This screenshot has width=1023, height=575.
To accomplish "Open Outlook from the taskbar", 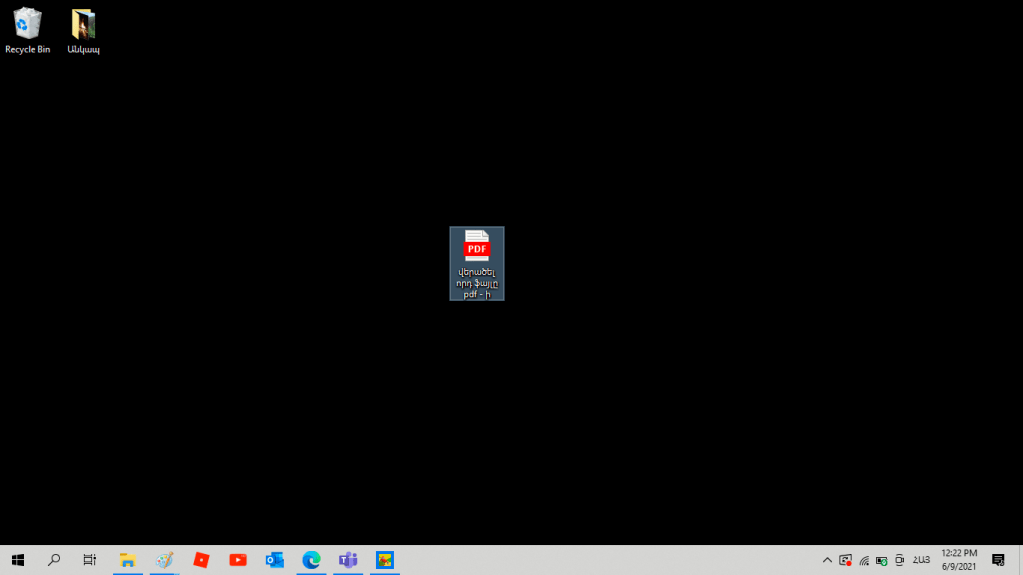I will click(x=274, y=560).
